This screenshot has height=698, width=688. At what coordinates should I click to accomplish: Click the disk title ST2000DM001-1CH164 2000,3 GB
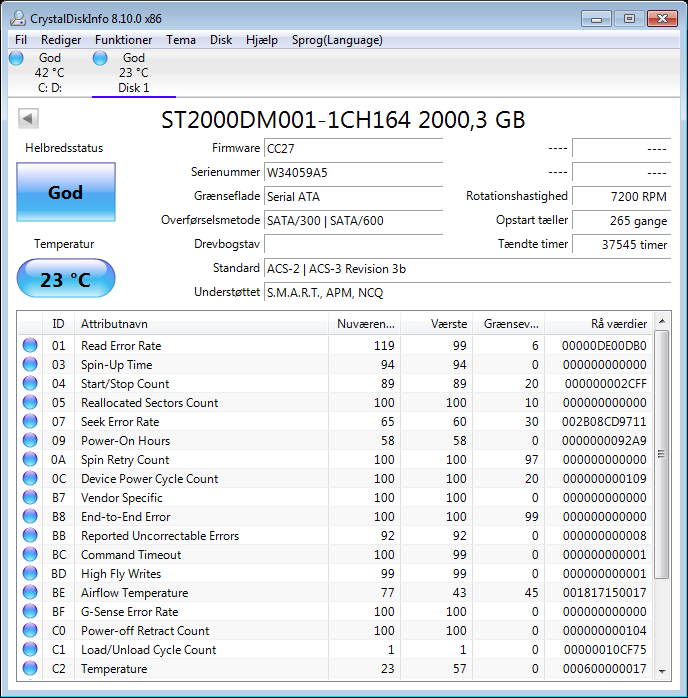[x=343, y=120]
